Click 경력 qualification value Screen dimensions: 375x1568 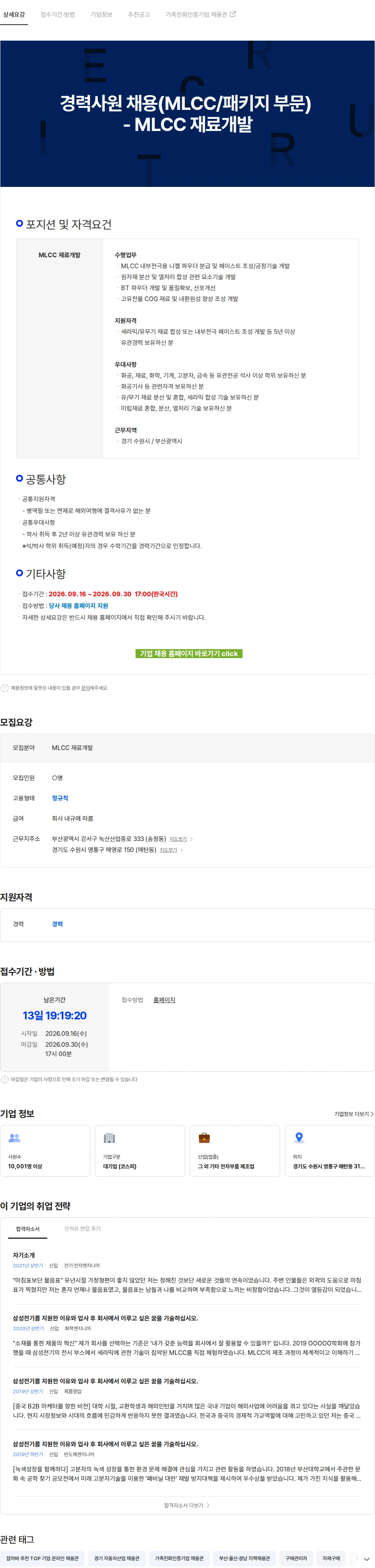coord(57,924)
